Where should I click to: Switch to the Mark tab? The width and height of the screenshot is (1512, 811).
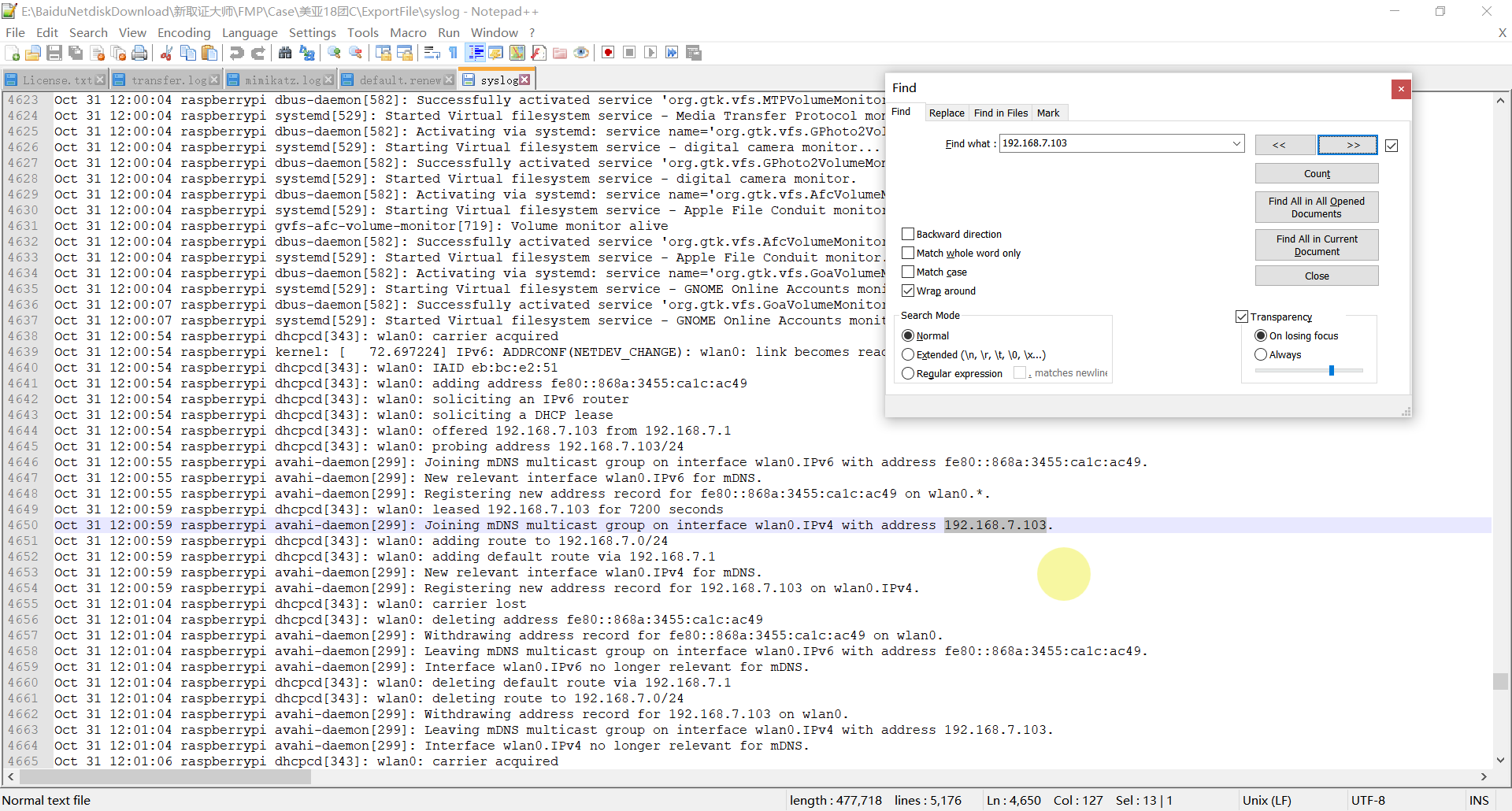(x=1048, y=113)
